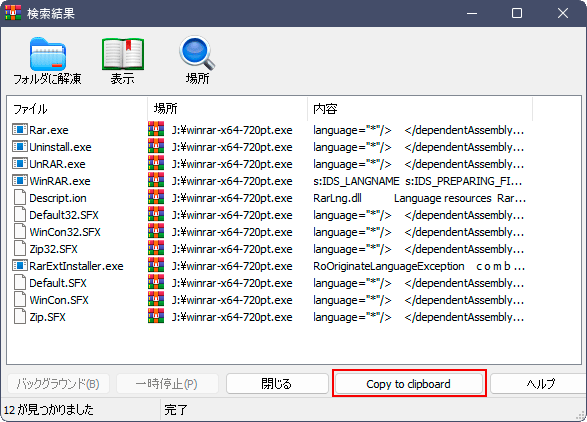Select the Default32.SFX file name
The width and height of the screenshot is (587, 422).
pos(64,215)
